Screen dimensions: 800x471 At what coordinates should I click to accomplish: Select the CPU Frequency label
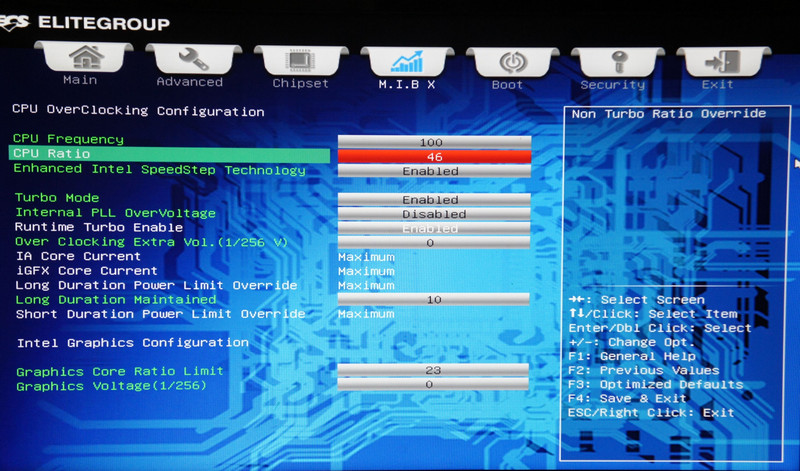(68, 139)
